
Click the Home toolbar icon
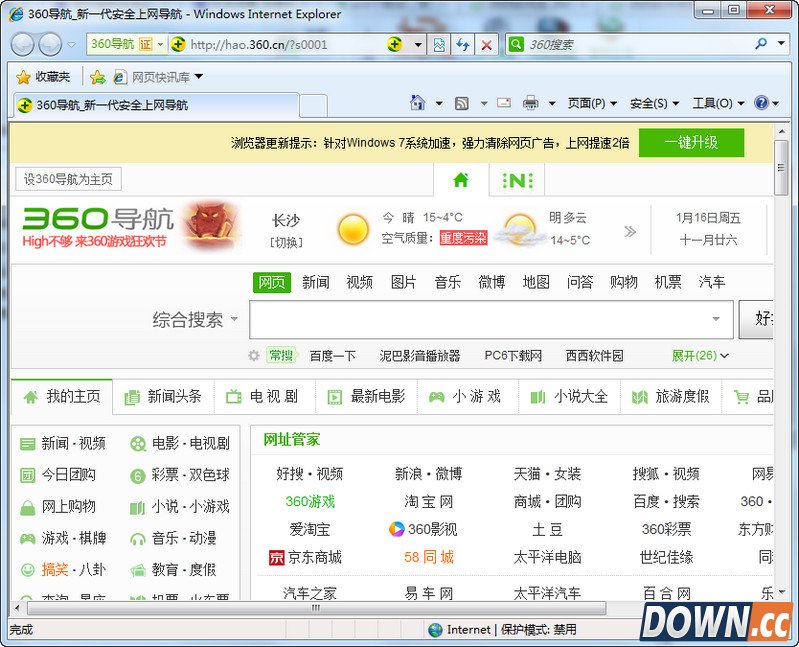[417, 103]
